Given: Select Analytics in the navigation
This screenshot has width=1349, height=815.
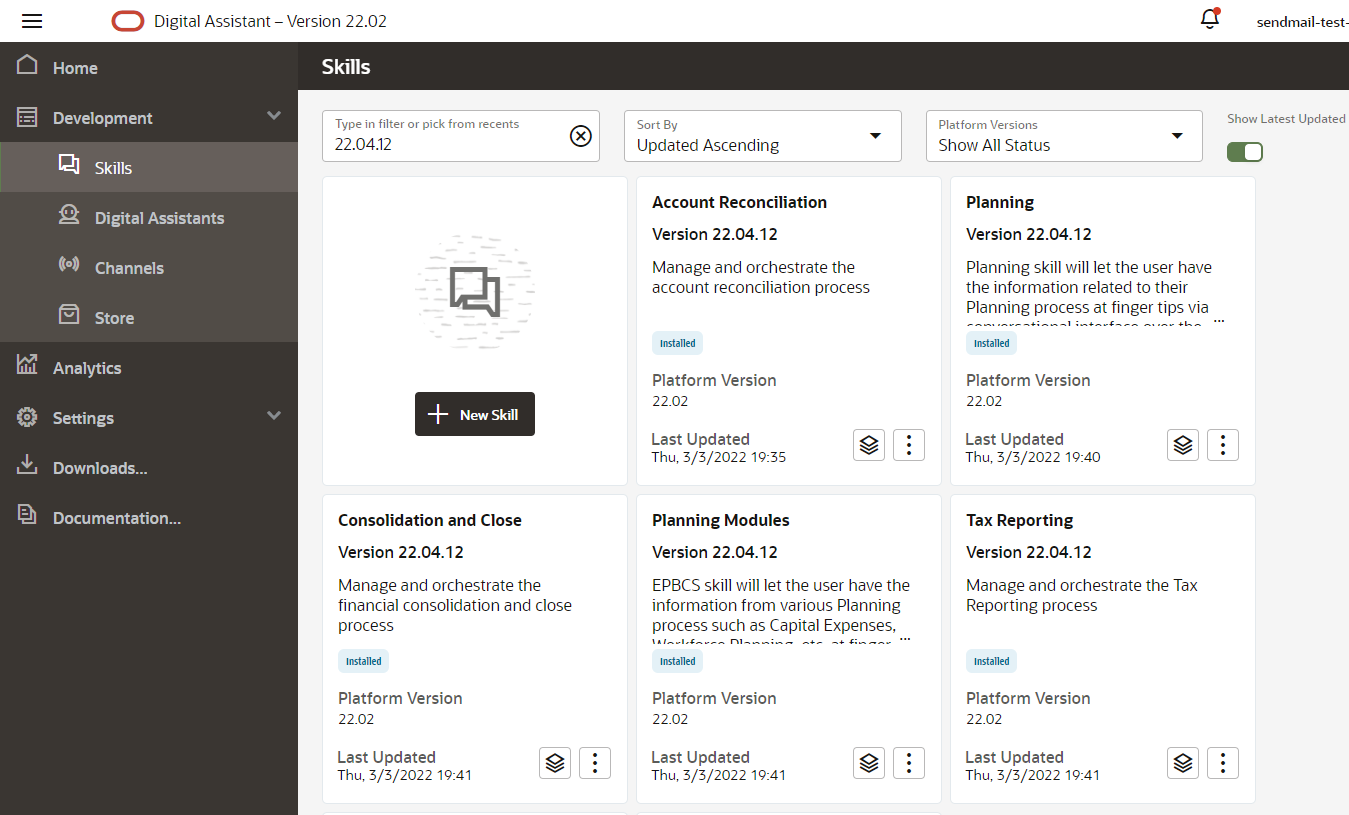Looking at the screenshot, I should pyautogui.click(x=87, y=368).
